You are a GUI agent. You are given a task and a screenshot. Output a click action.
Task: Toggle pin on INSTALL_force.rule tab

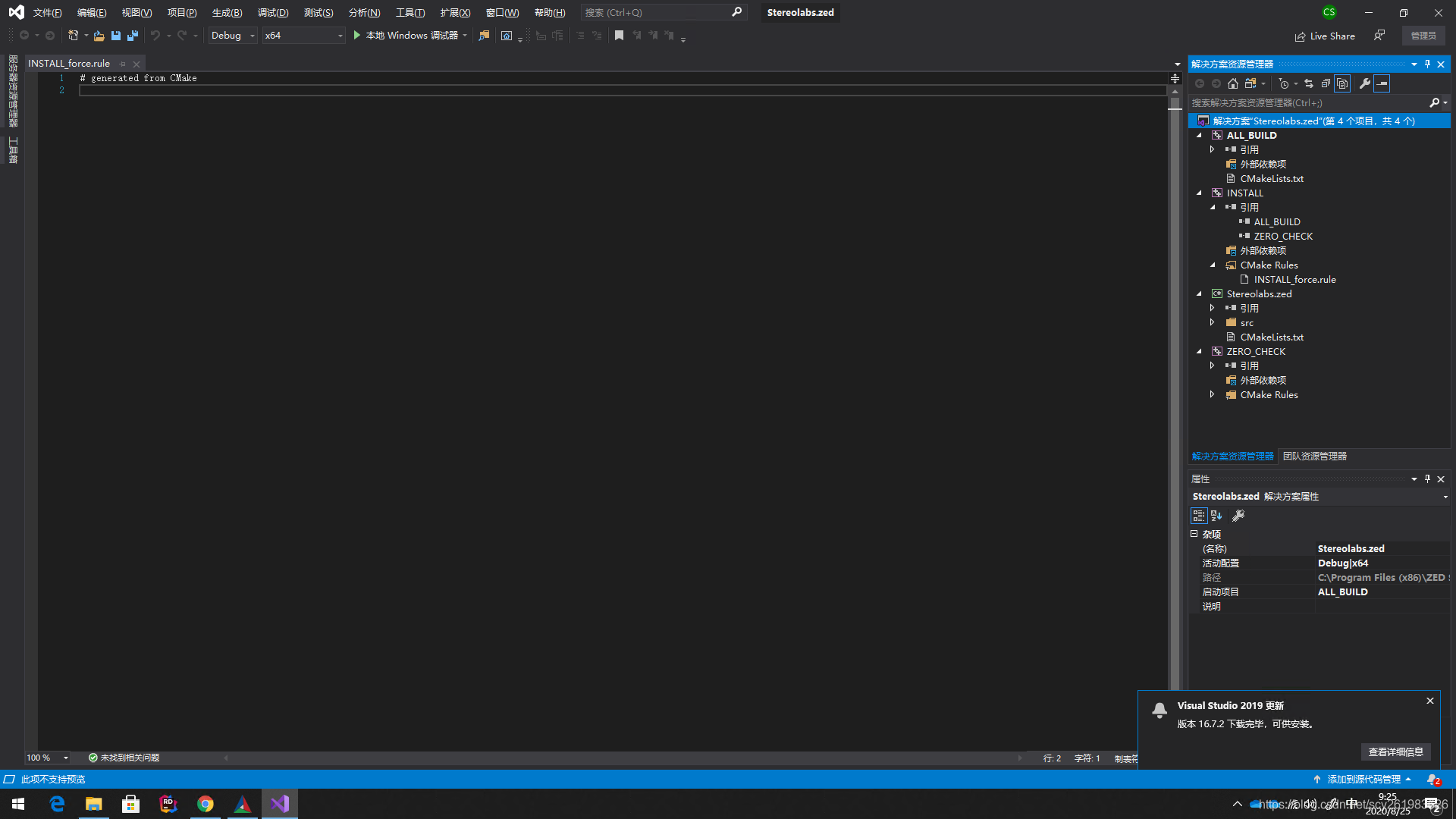(123, 64)
